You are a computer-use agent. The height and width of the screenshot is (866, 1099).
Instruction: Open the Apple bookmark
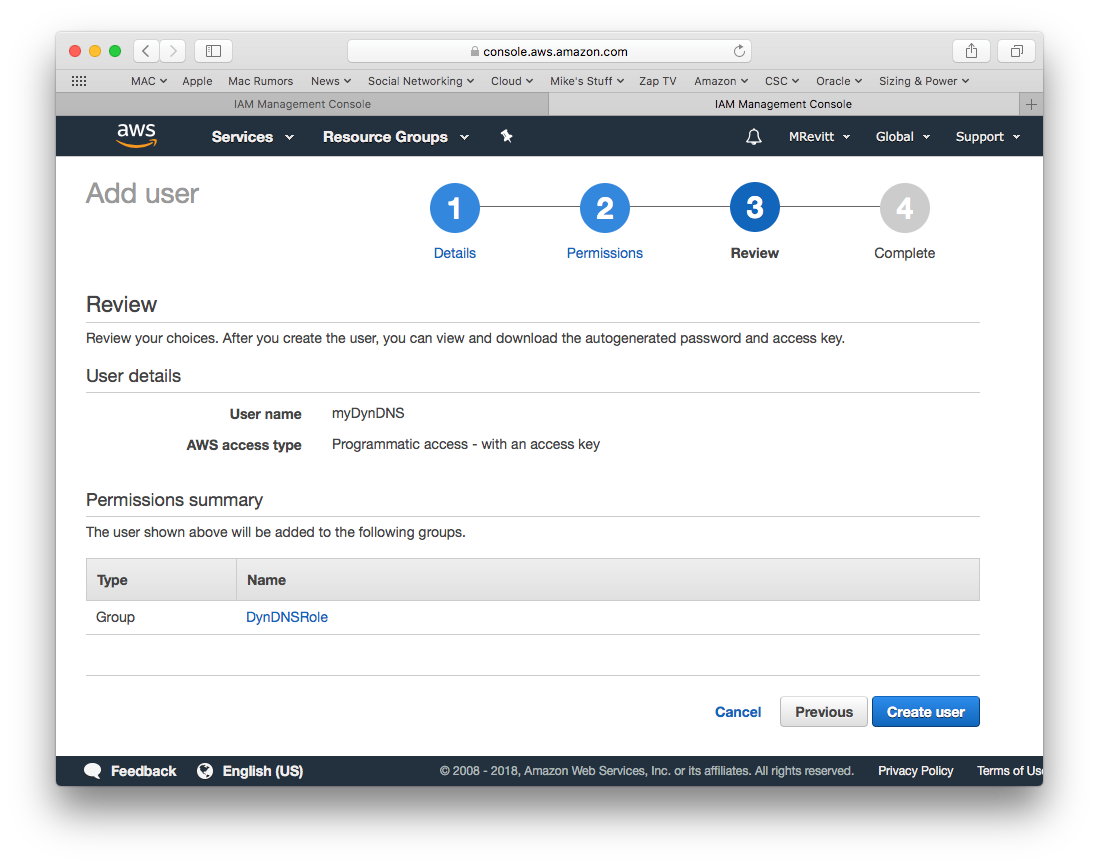point(197,81)
